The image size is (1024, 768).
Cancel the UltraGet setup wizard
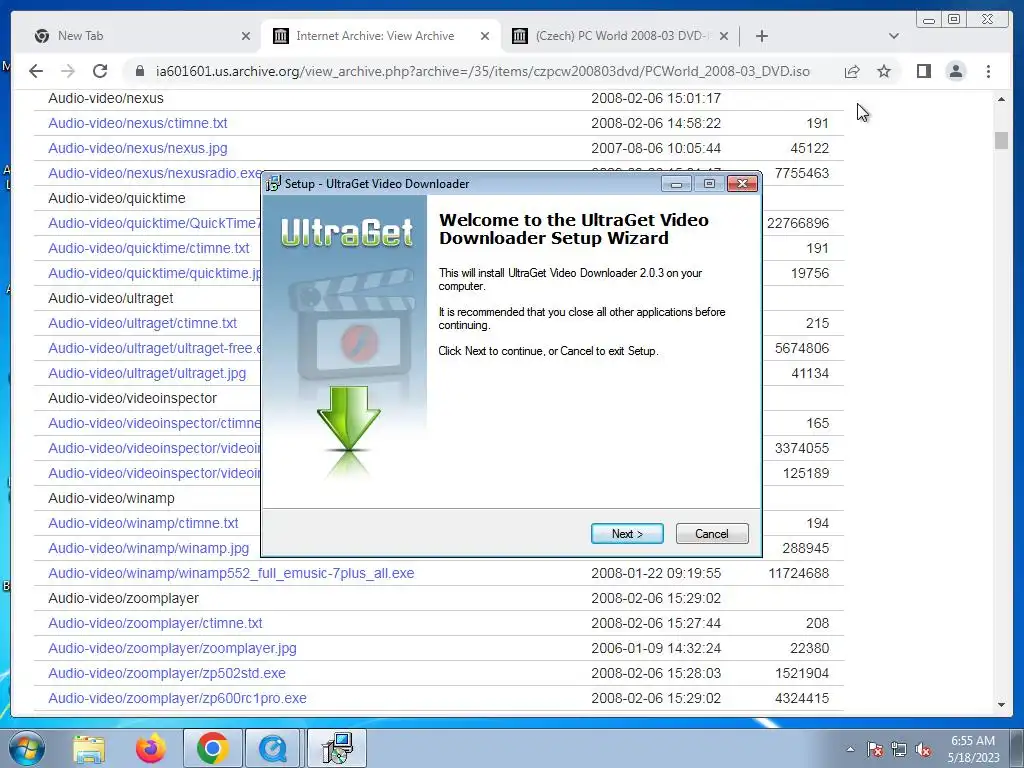[x=712, y=534]
